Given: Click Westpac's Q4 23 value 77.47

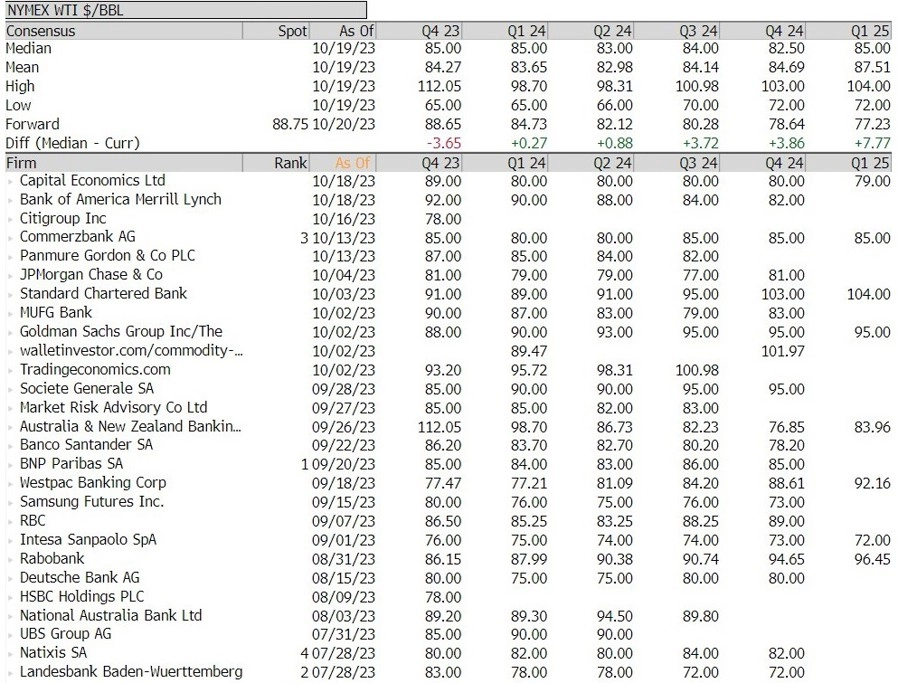Looking at the screenshot, I should point(443,483).
